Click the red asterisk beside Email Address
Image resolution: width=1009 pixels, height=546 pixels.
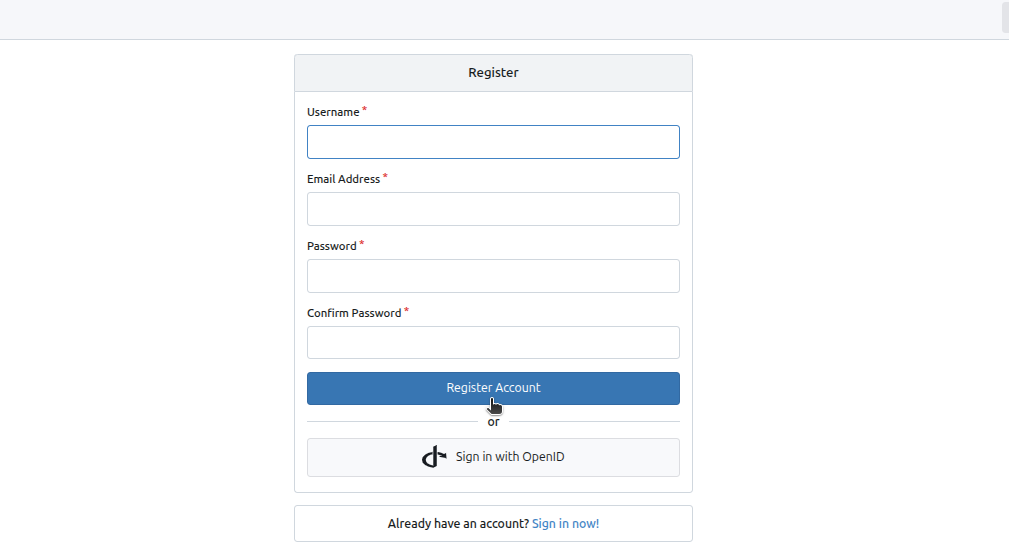[x=385, y=176]
